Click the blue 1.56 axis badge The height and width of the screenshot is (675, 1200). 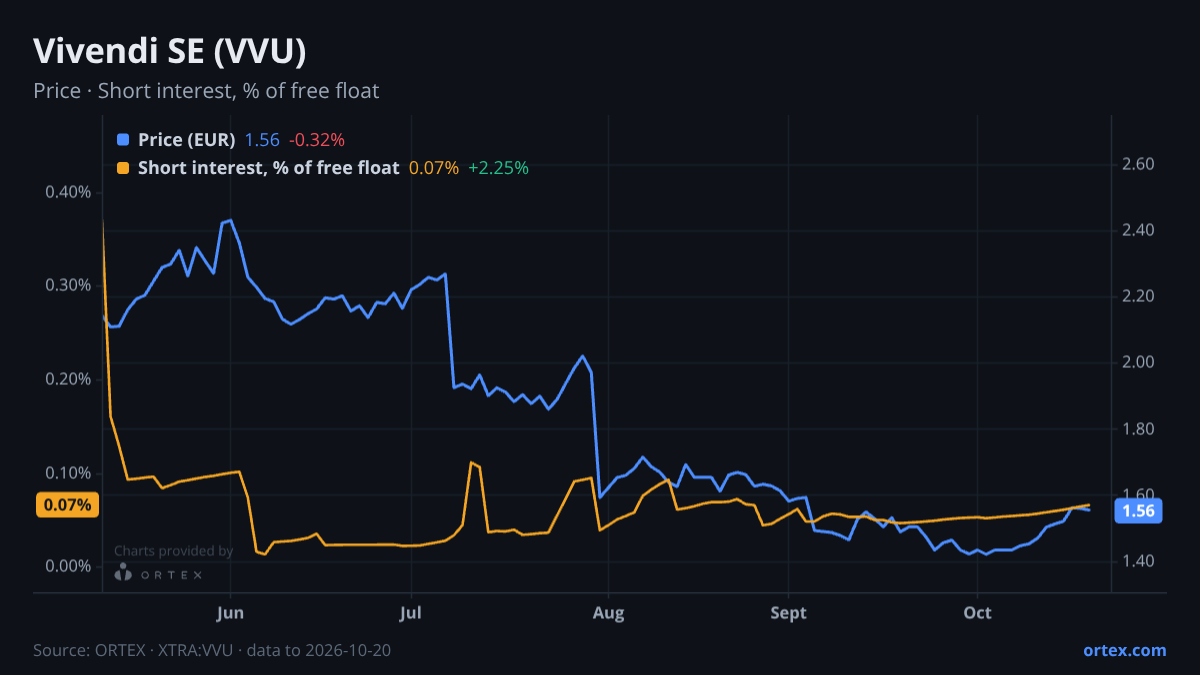pyautogui.click(x=1139, y=511)
